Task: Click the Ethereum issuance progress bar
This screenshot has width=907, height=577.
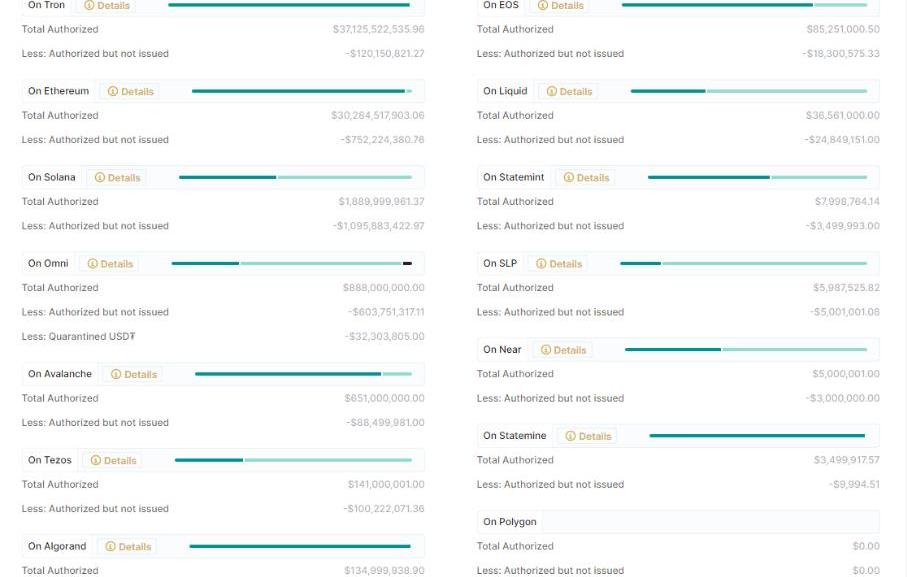Action: click(x=302, y=91)
